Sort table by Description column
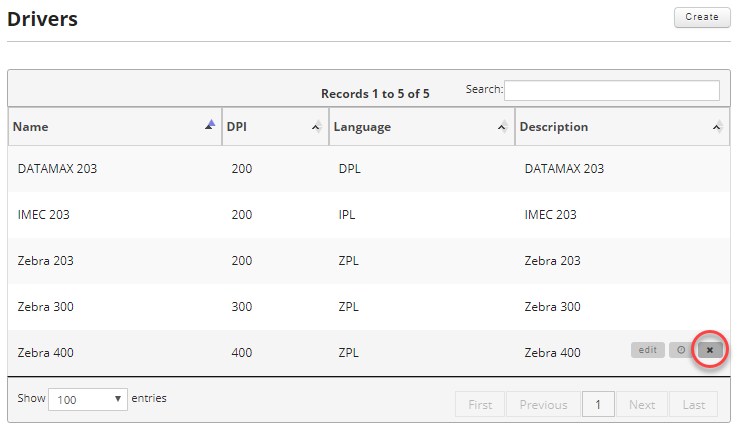This screenshot has height=430, width=741. click(622, 127)
